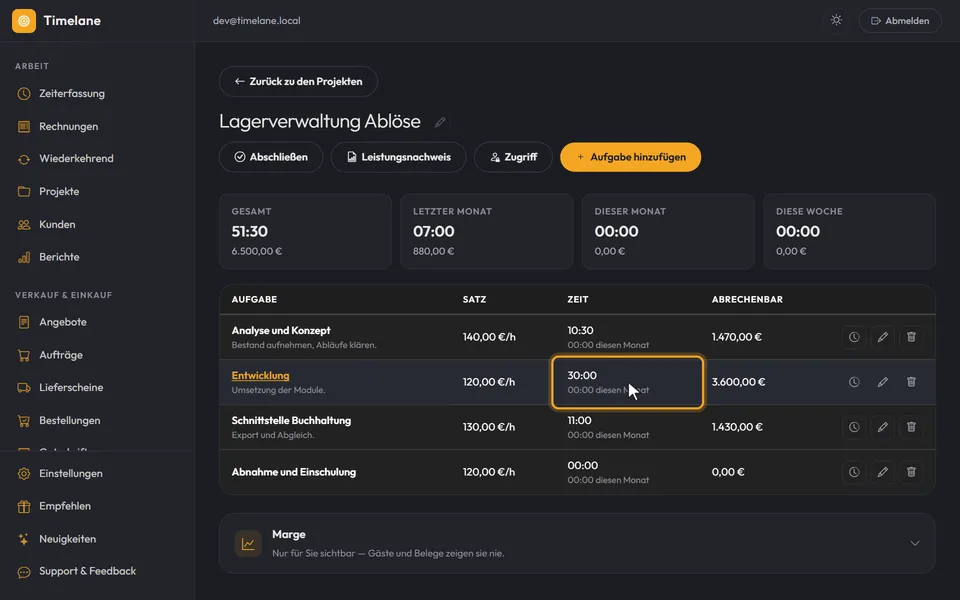Mark the project complete with Abschließen
The image size is (960, 600).
pos(271,157)
